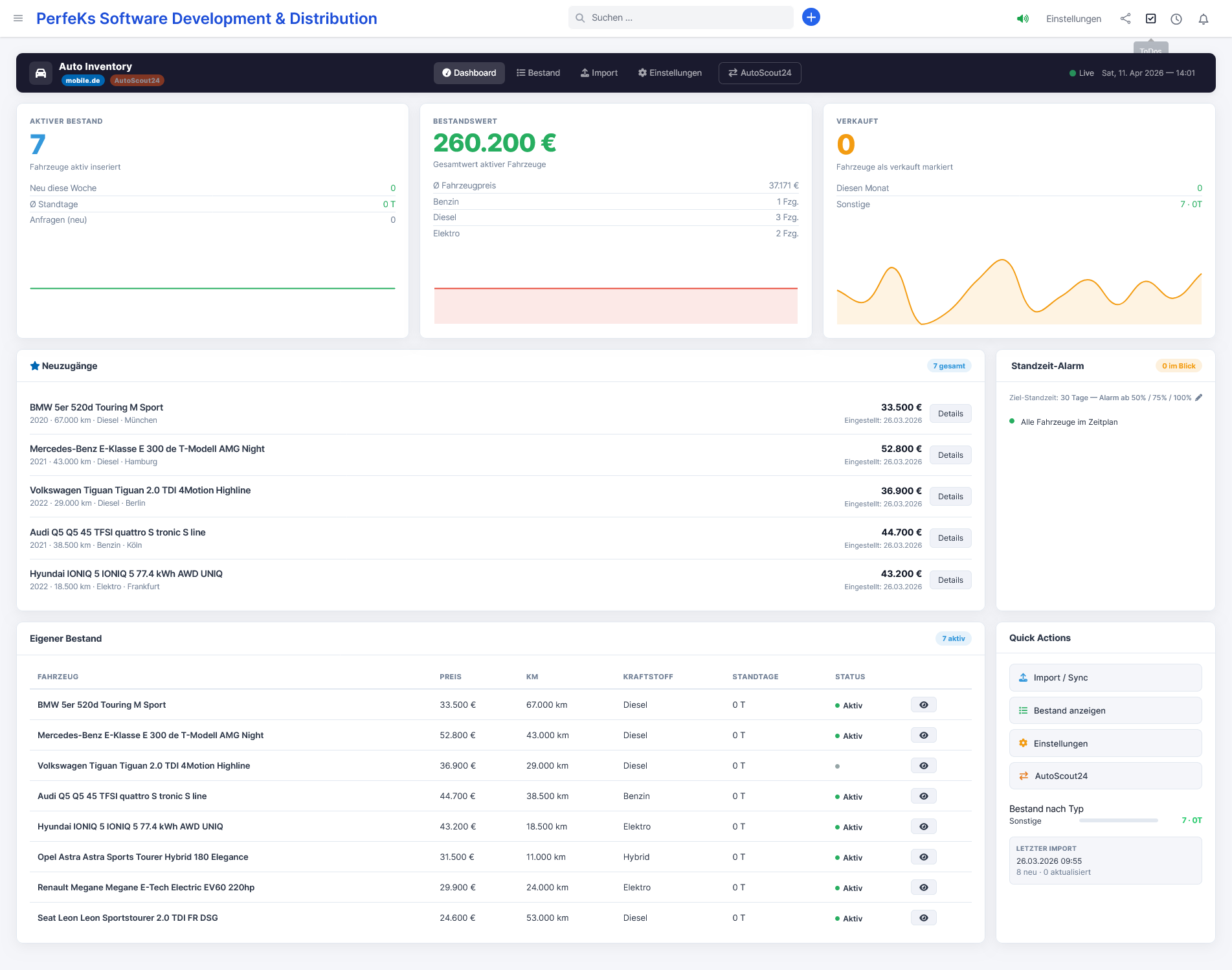The height and width of the screenshot is (970, 1232).
Task: Switch to the Import tab
Action: click(x=599, y=73)
